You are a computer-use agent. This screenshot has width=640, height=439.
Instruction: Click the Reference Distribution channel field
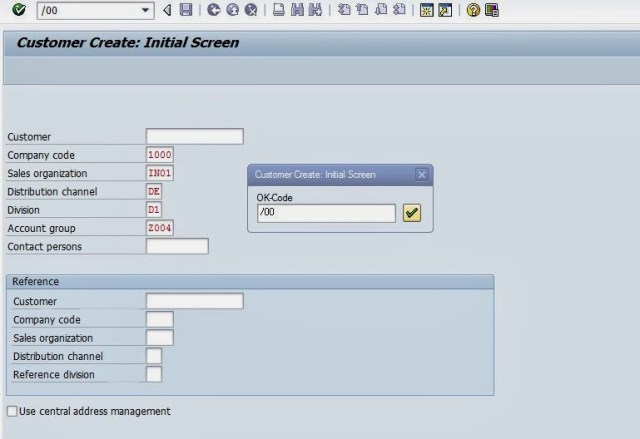tap(154, 356)
